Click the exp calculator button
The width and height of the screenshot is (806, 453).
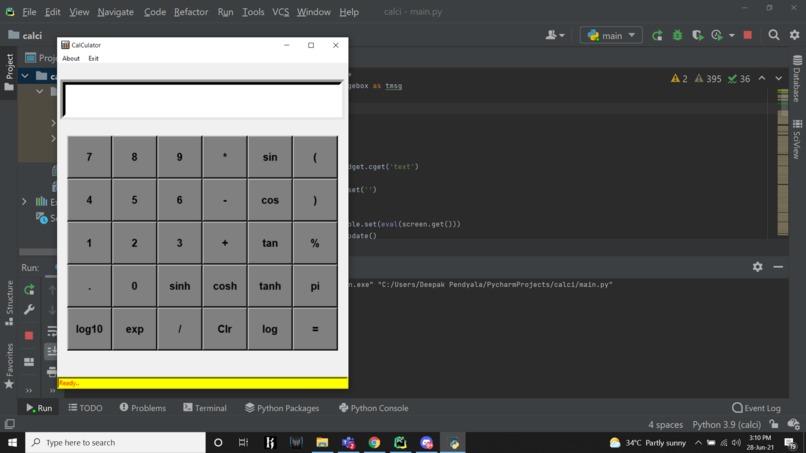pyautogui.click(x=135, y=329)
